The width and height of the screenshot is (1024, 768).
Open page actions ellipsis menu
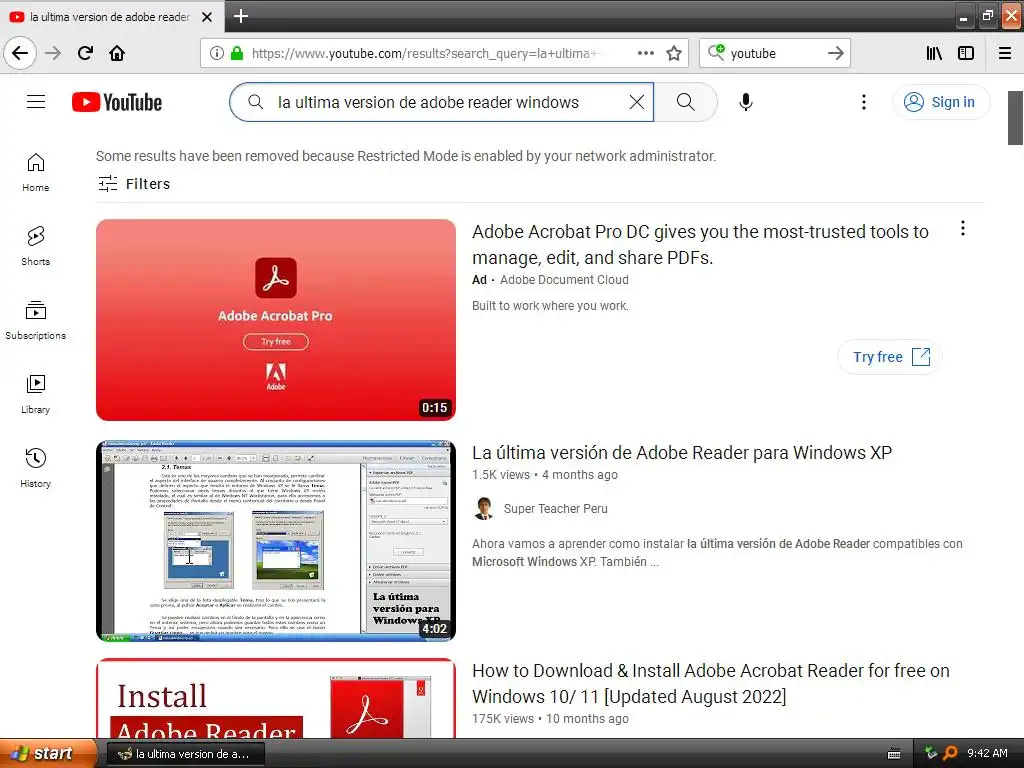[x=645, y=53]
